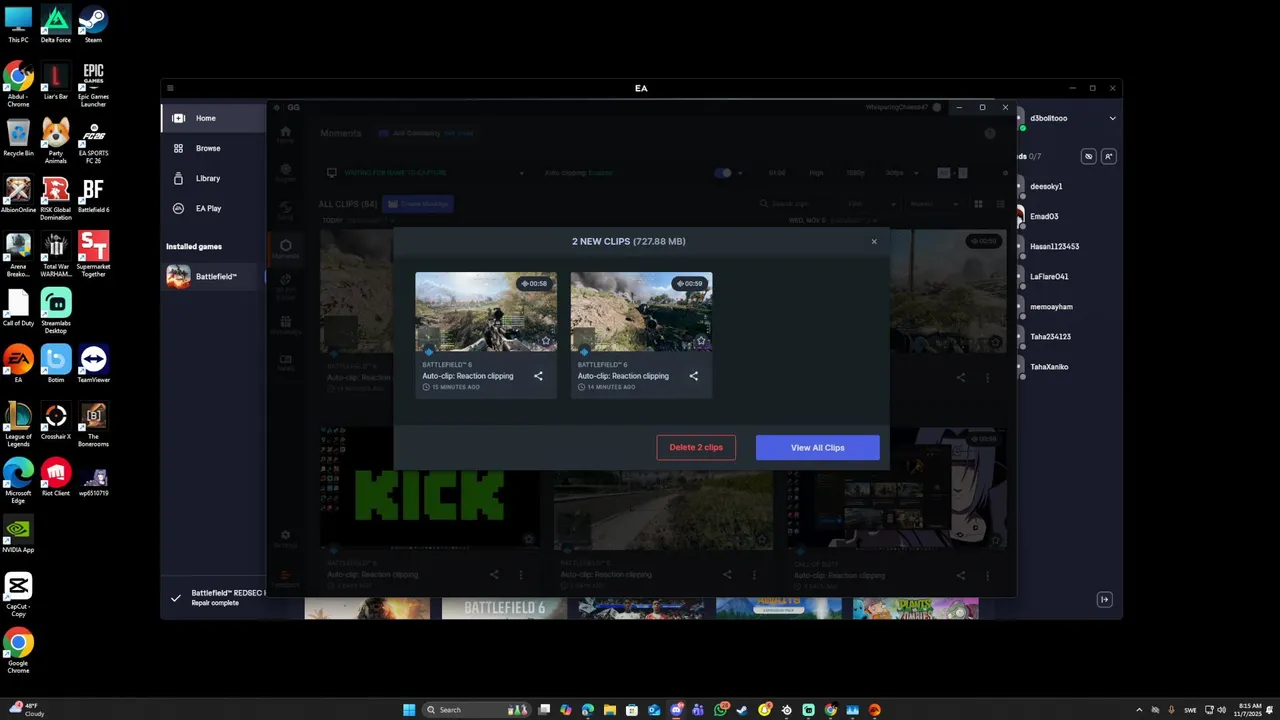Click Battlefield REDSEC repair complete notice
Image resolution: width=1280 pixels, height=720 pixels.
click(216, 597)
